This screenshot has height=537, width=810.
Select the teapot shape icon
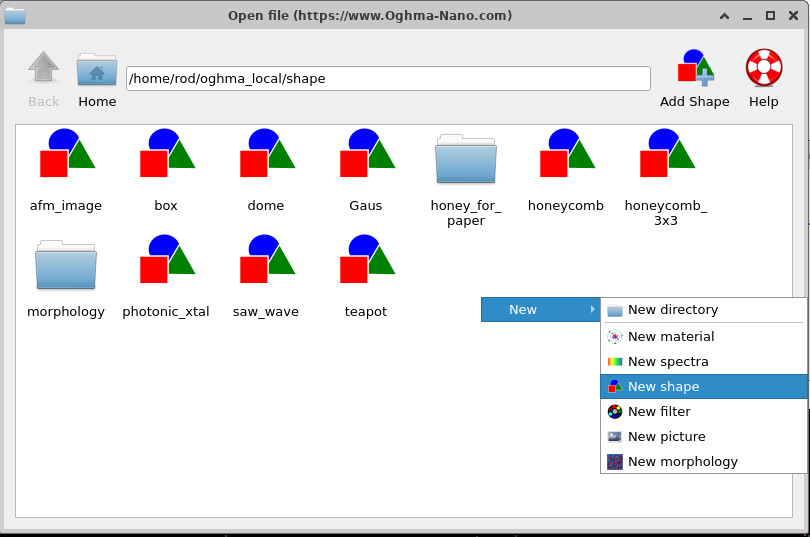click(x=367, y=259)
